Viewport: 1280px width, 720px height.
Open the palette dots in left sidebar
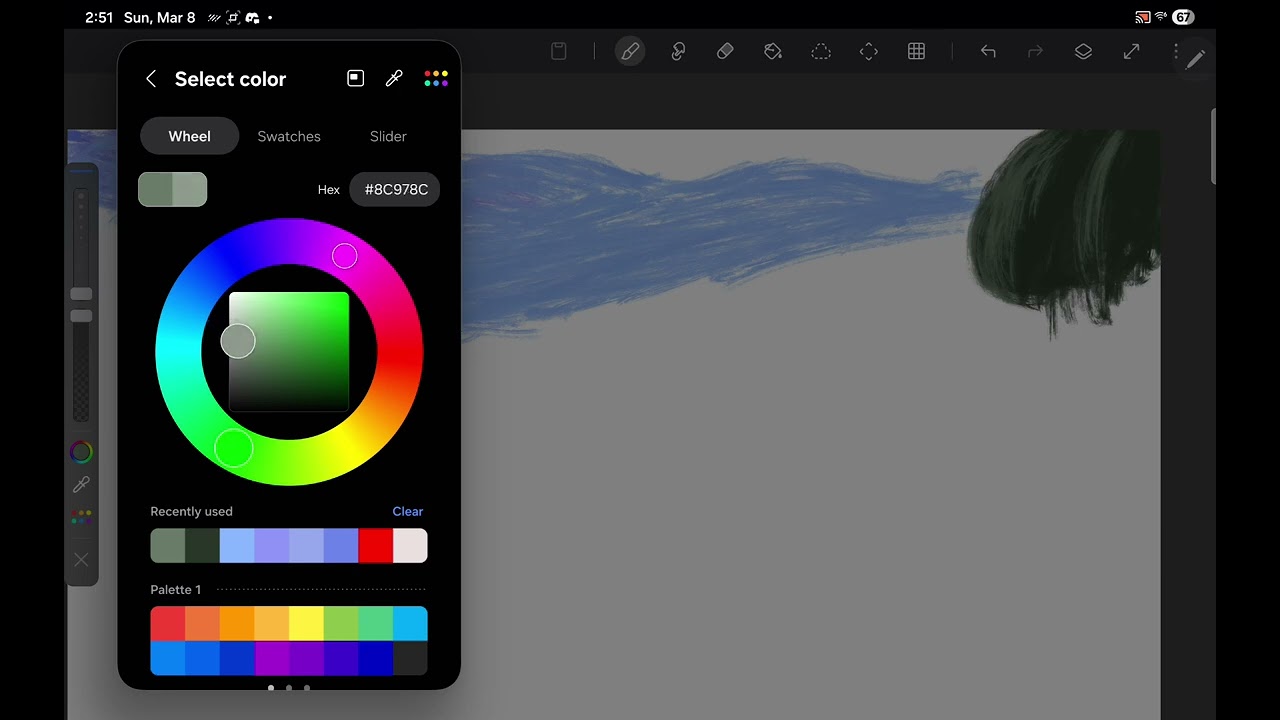tap(81, 517)
